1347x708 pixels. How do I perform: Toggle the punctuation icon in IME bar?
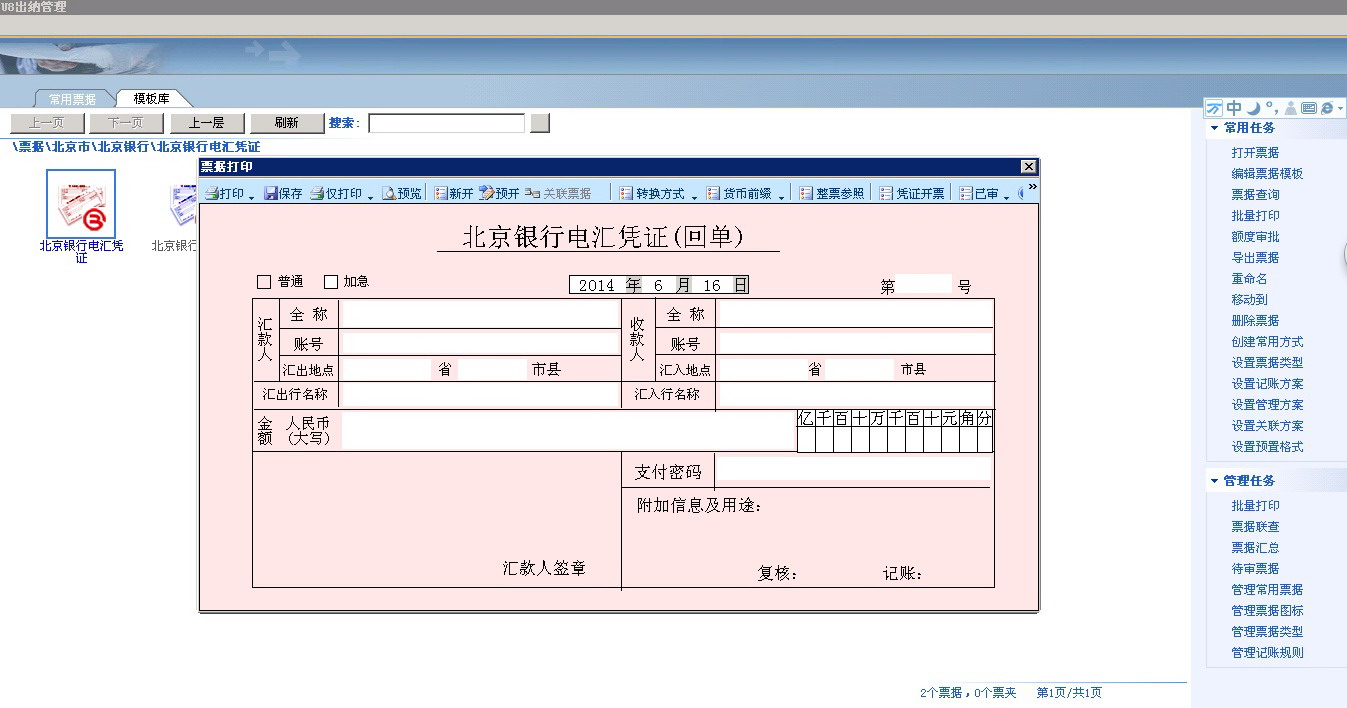coord(1270,108)
